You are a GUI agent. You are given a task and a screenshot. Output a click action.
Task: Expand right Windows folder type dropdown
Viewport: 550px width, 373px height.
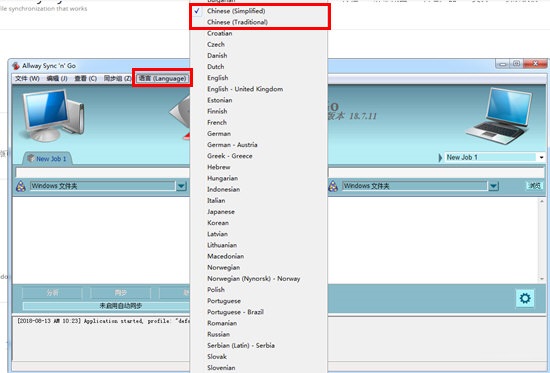[x=493, y=186]
